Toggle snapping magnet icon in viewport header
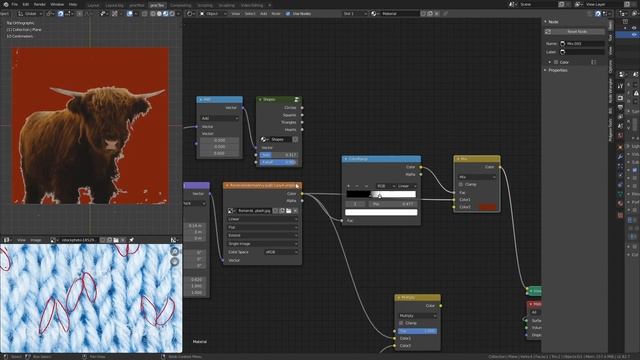 [60, 13]
